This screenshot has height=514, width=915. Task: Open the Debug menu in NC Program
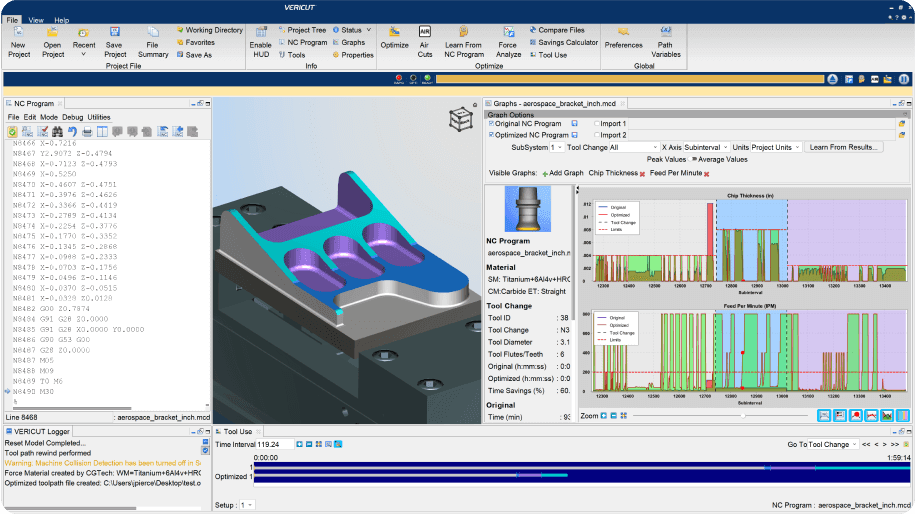pos(73,117)
